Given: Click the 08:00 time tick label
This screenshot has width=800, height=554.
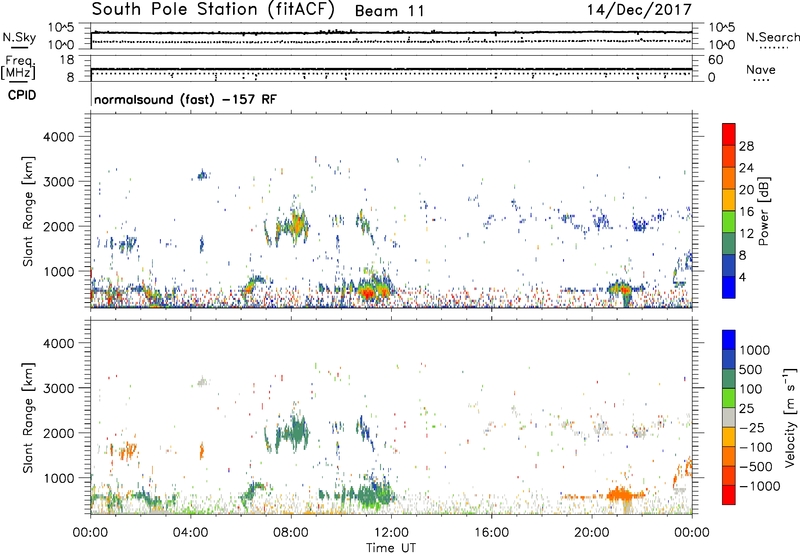Looking at the screenshot, I should coord(291,533).
